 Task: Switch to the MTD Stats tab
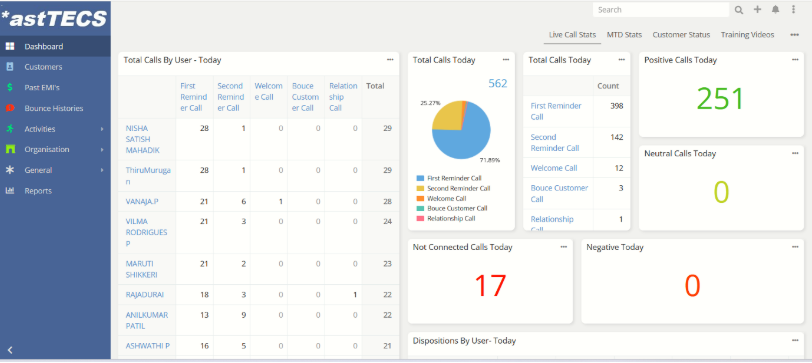624,35
